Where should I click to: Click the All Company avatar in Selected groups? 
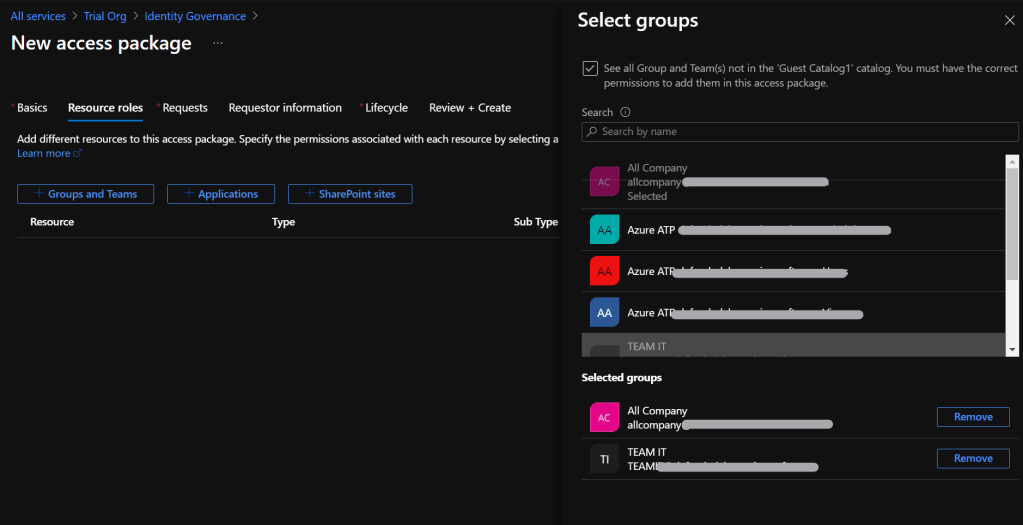pyautogui.click(x=604, y=418)
